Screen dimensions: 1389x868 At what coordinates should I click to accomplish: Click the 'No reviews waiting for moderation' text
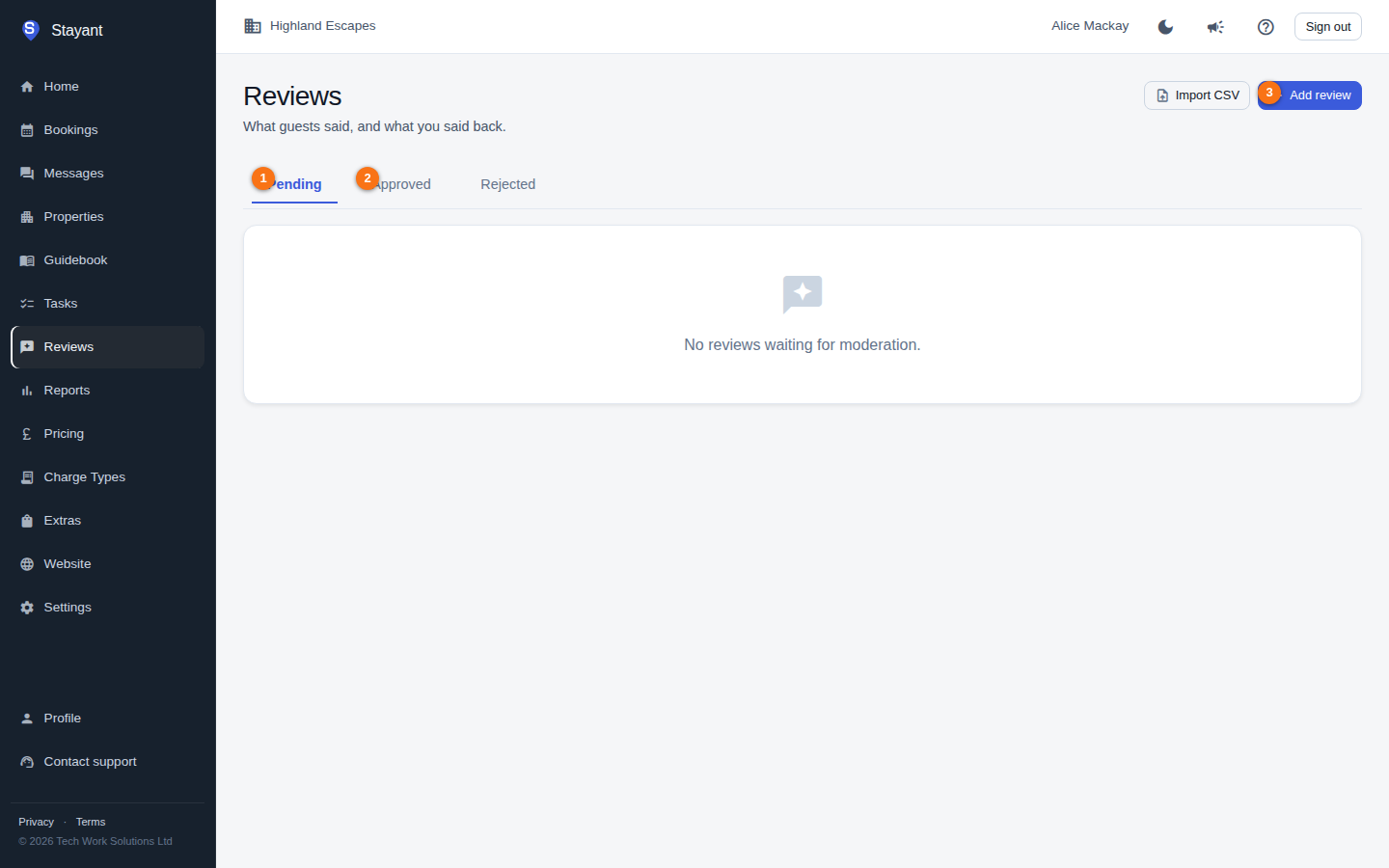pyautogui.click(x=803, y=345)
